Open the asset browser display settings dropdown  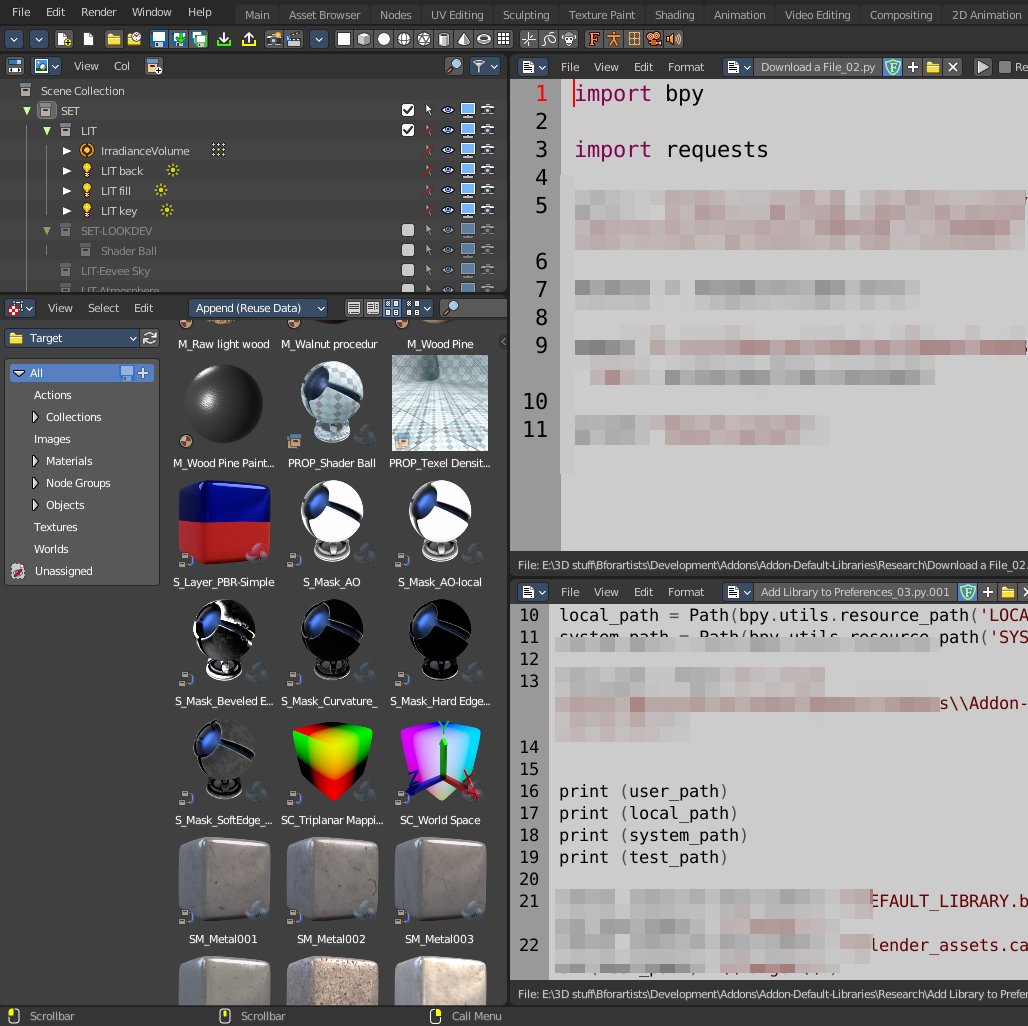tap(419, 308)
